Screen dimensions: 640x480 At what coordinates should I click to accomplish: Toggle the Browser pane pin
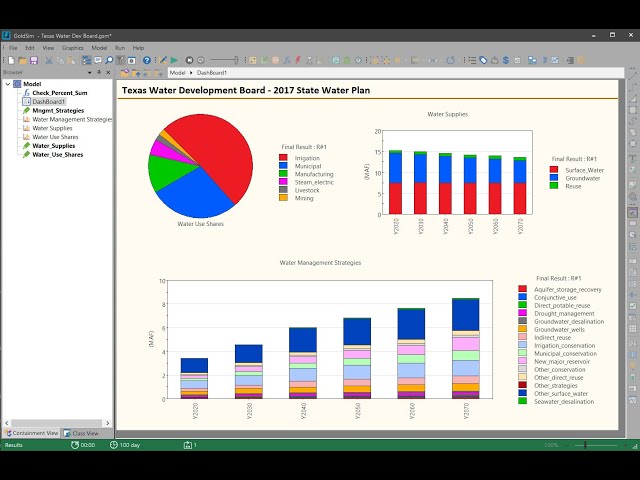[99, 72]
